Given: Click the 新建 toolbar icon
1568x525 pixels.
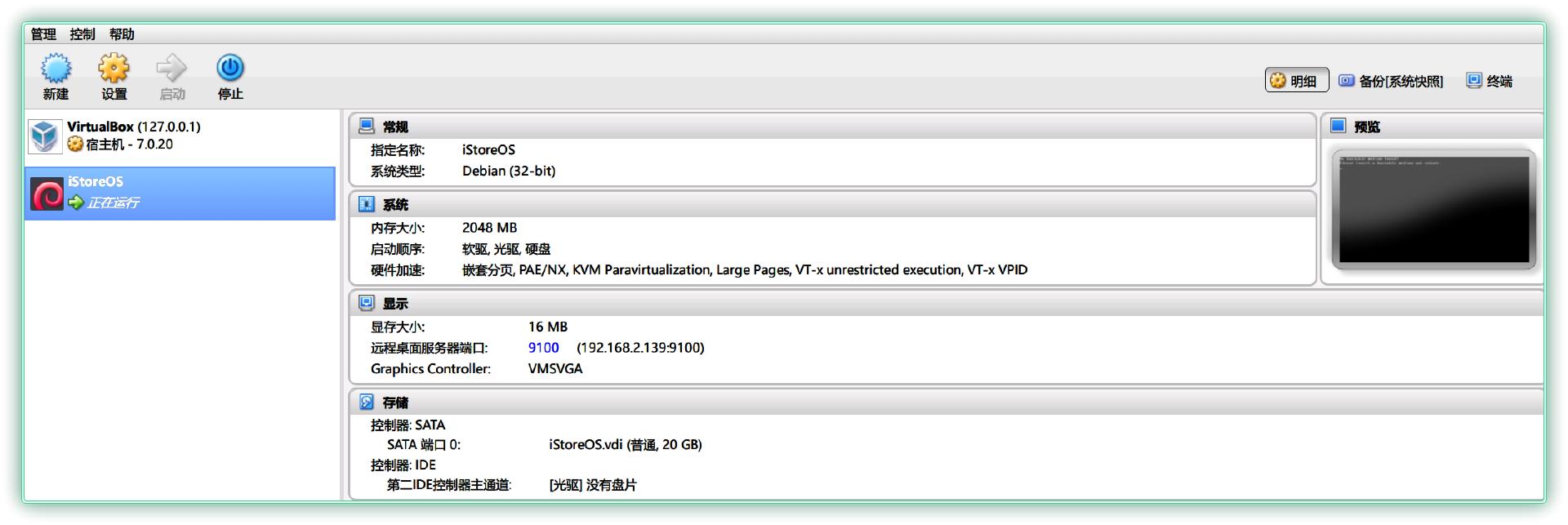Looking at the screenshot, I should (x=56, y=68).
